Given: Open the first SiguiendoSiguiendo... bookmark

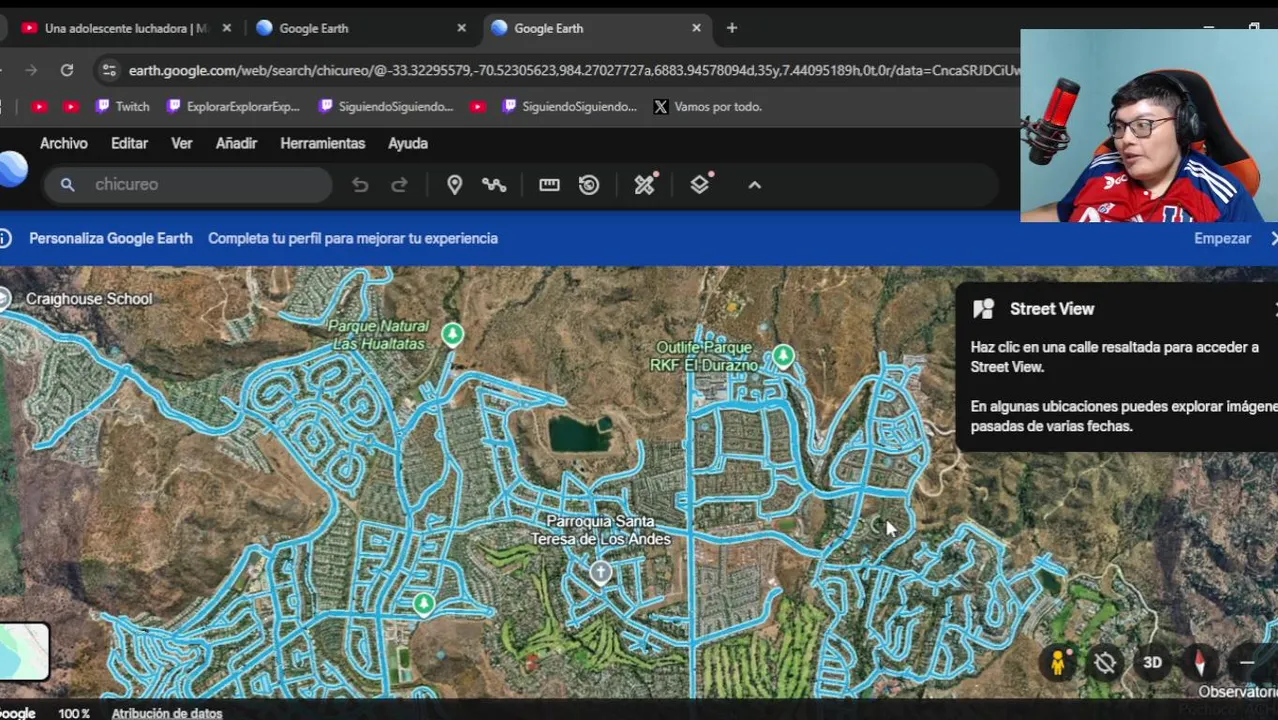Looking at the screenshot, I should pyautogui.click(x=386, y=106).
